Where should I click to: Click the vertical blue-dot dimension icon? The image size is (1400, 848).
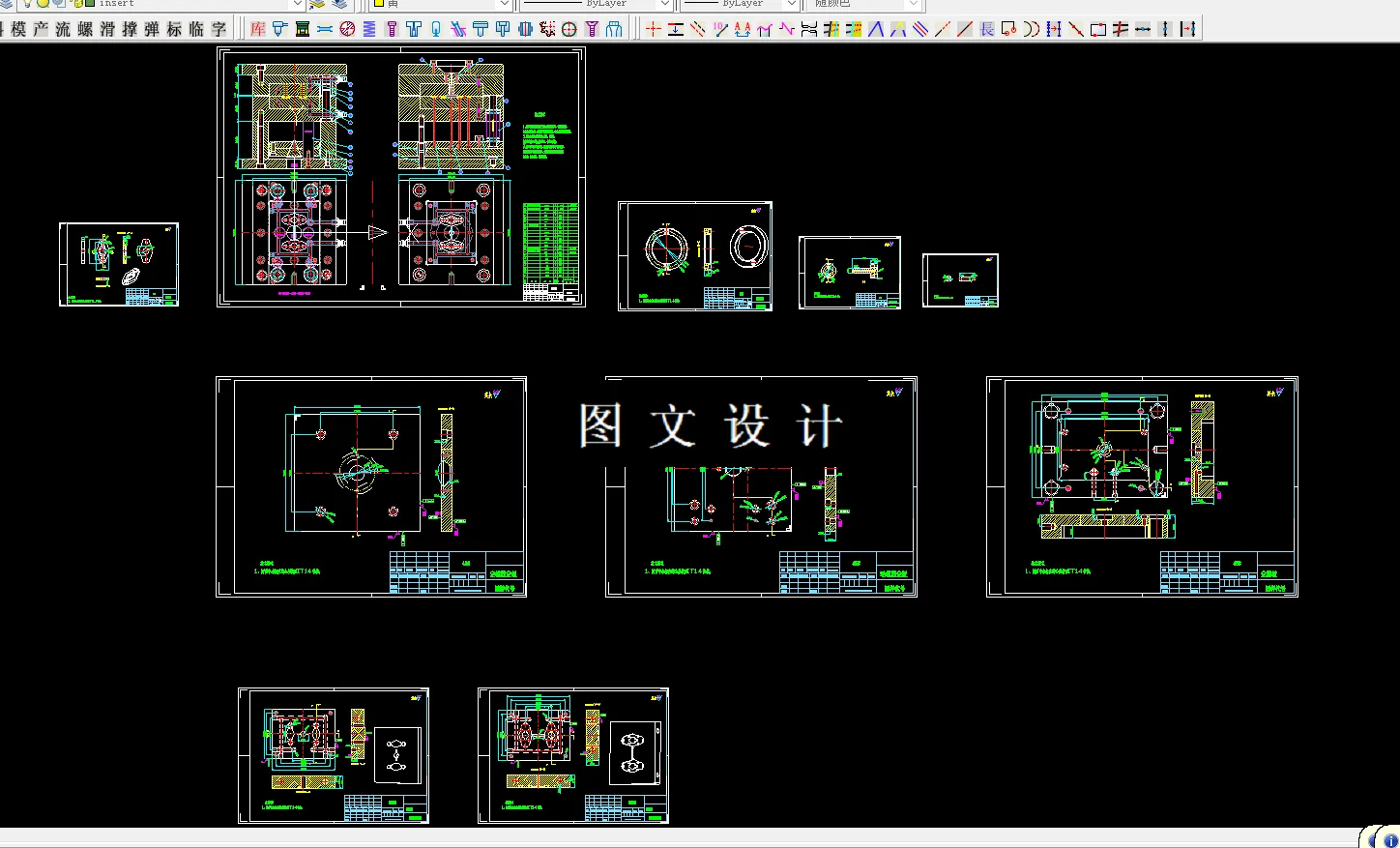[x=1164, y=29]
